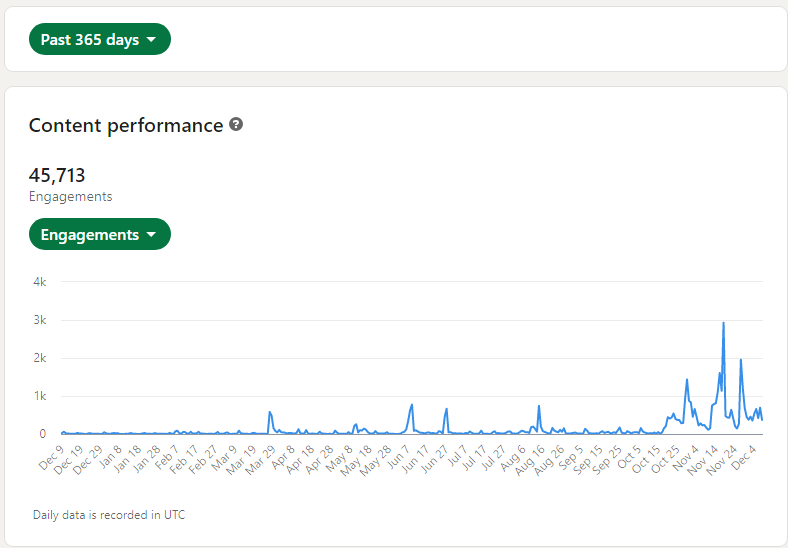Click the Mar 29 x-axis label

pos(260,460)
